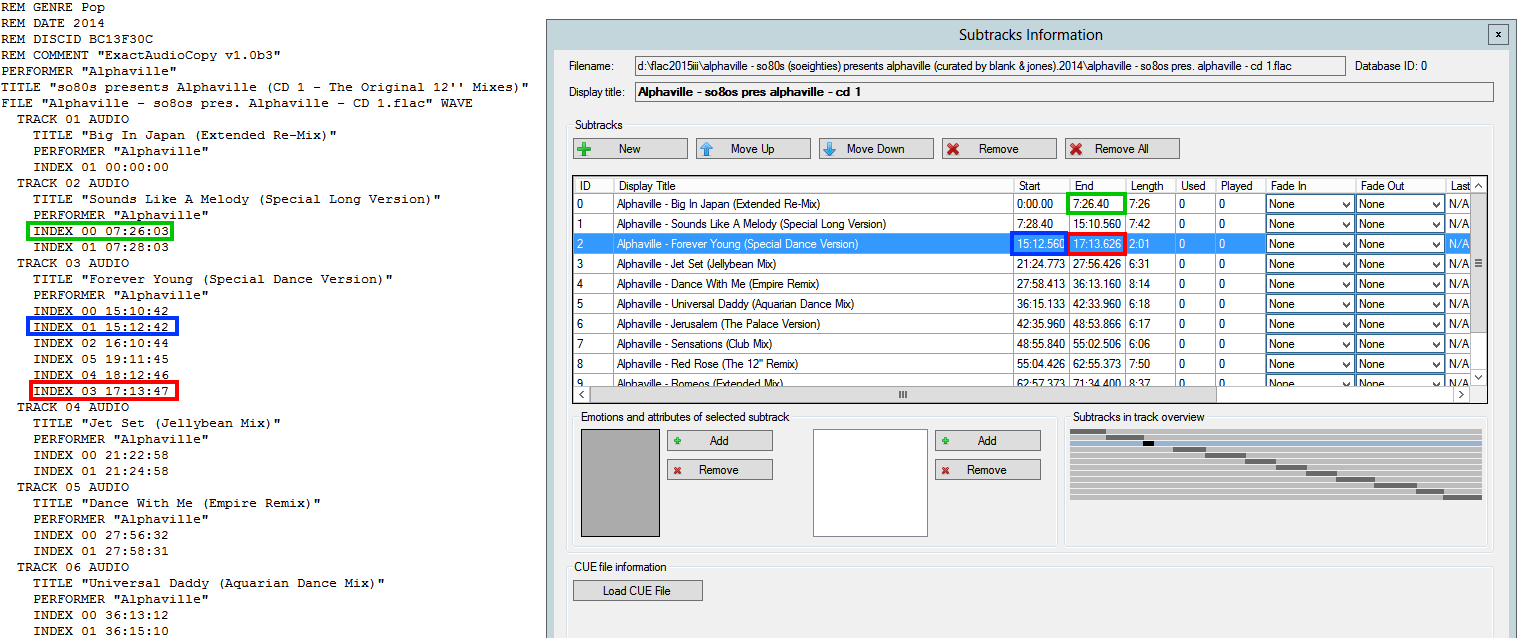Click the subtracks table horizontal scrollbar thumb
This screenshot has width=1535, height=638.
coord(902,395)
